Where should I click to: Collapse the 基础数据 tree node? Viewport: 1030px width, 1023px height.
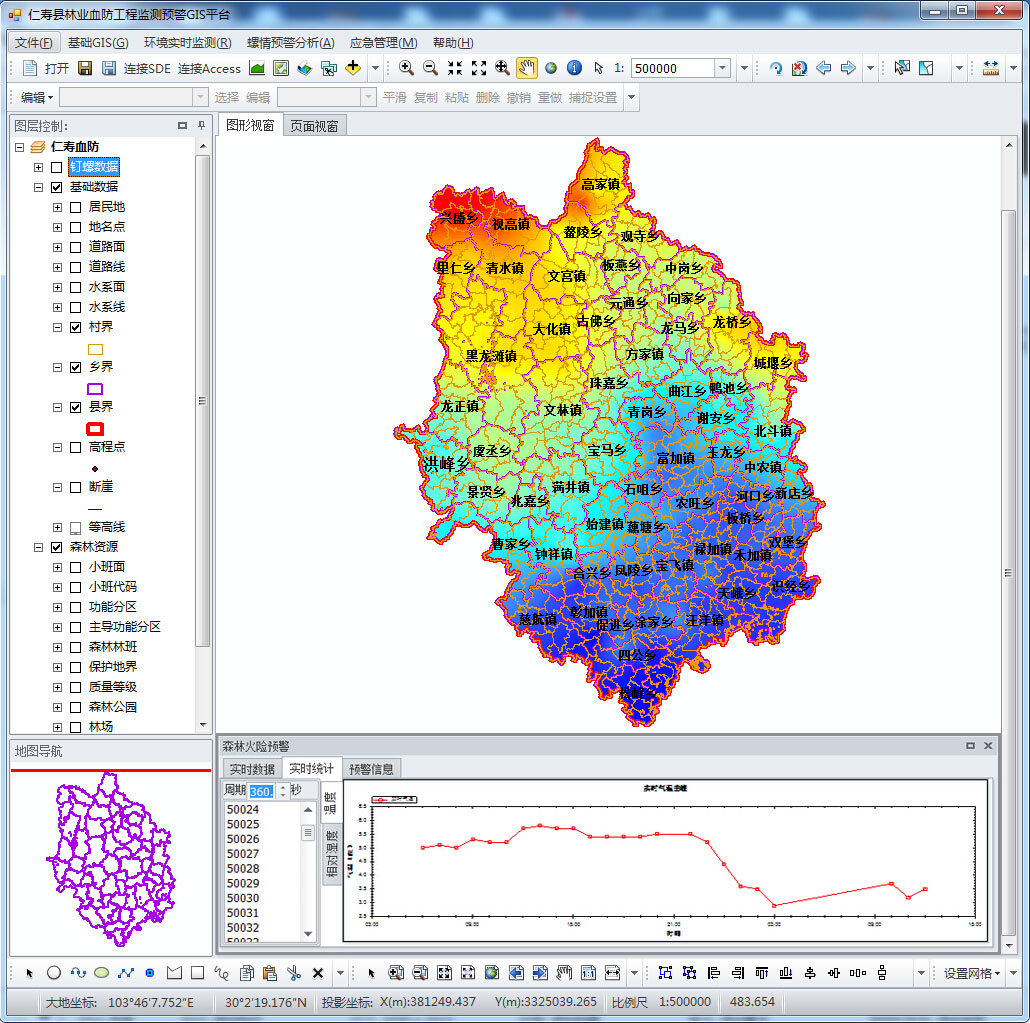click(x=39, y=187)
